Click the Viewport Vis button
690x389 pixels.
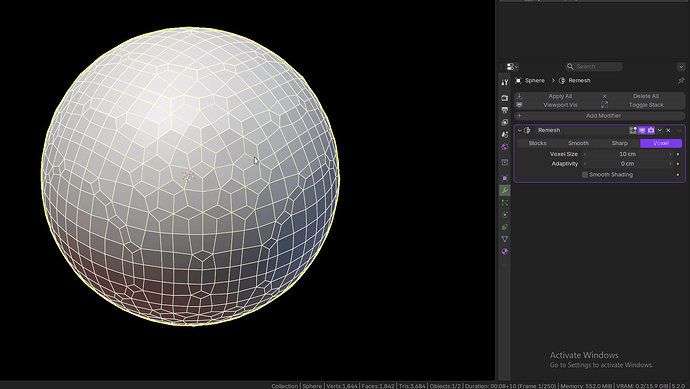557,105
